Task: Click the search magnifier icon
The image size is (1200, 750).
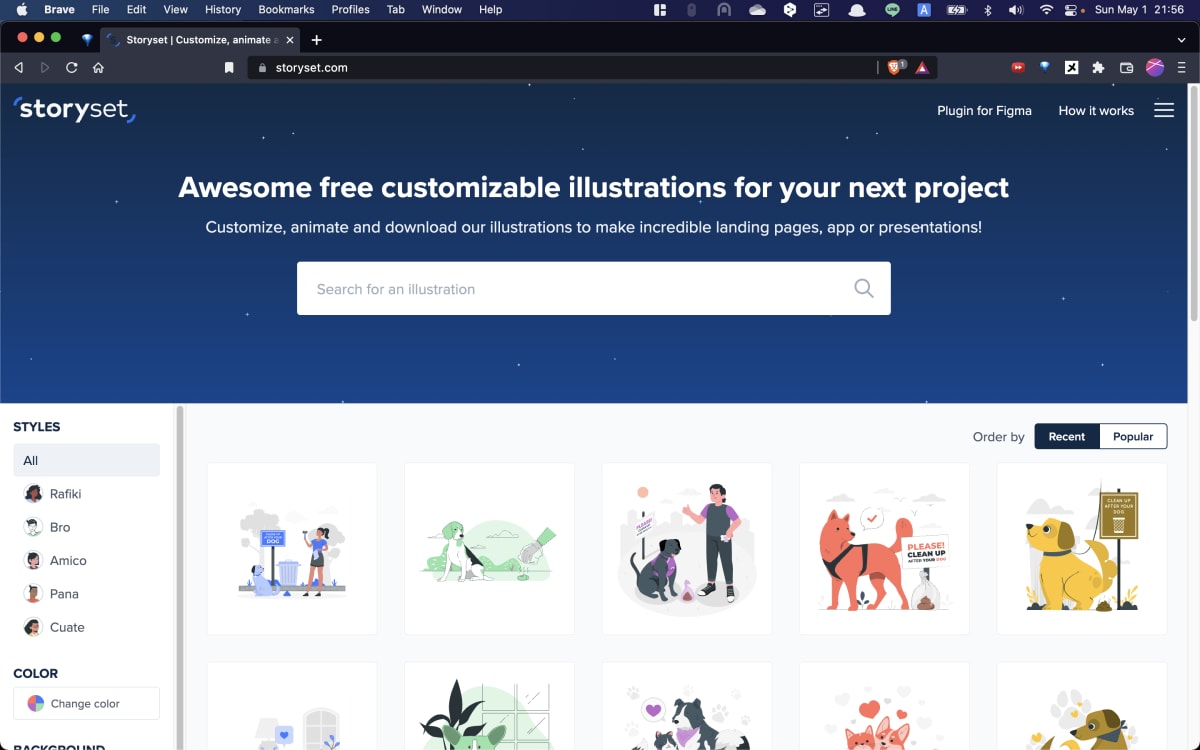Action: pyautogui.click(x=864, y=289)
